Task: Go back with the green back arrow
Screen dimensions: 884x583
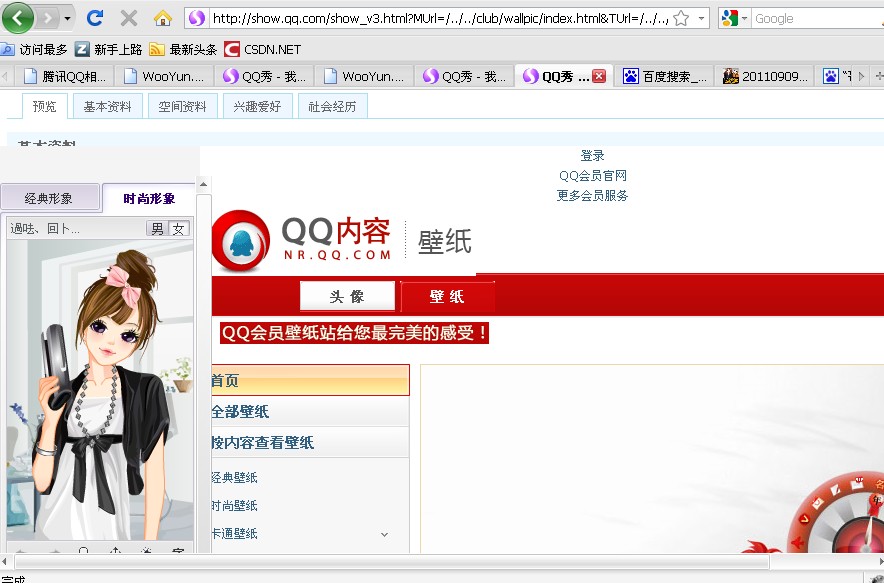Action: 17,18
